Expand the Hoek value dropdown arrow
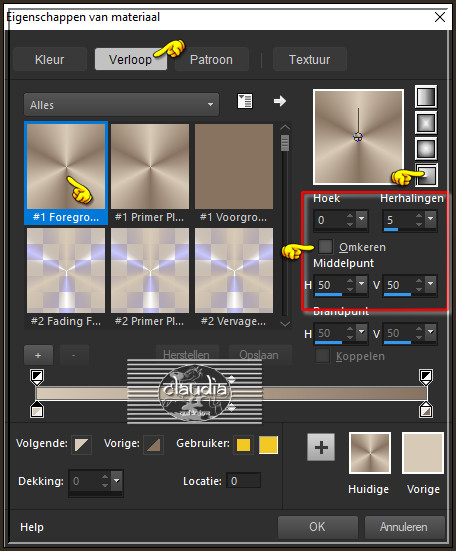 click(361, 219)
